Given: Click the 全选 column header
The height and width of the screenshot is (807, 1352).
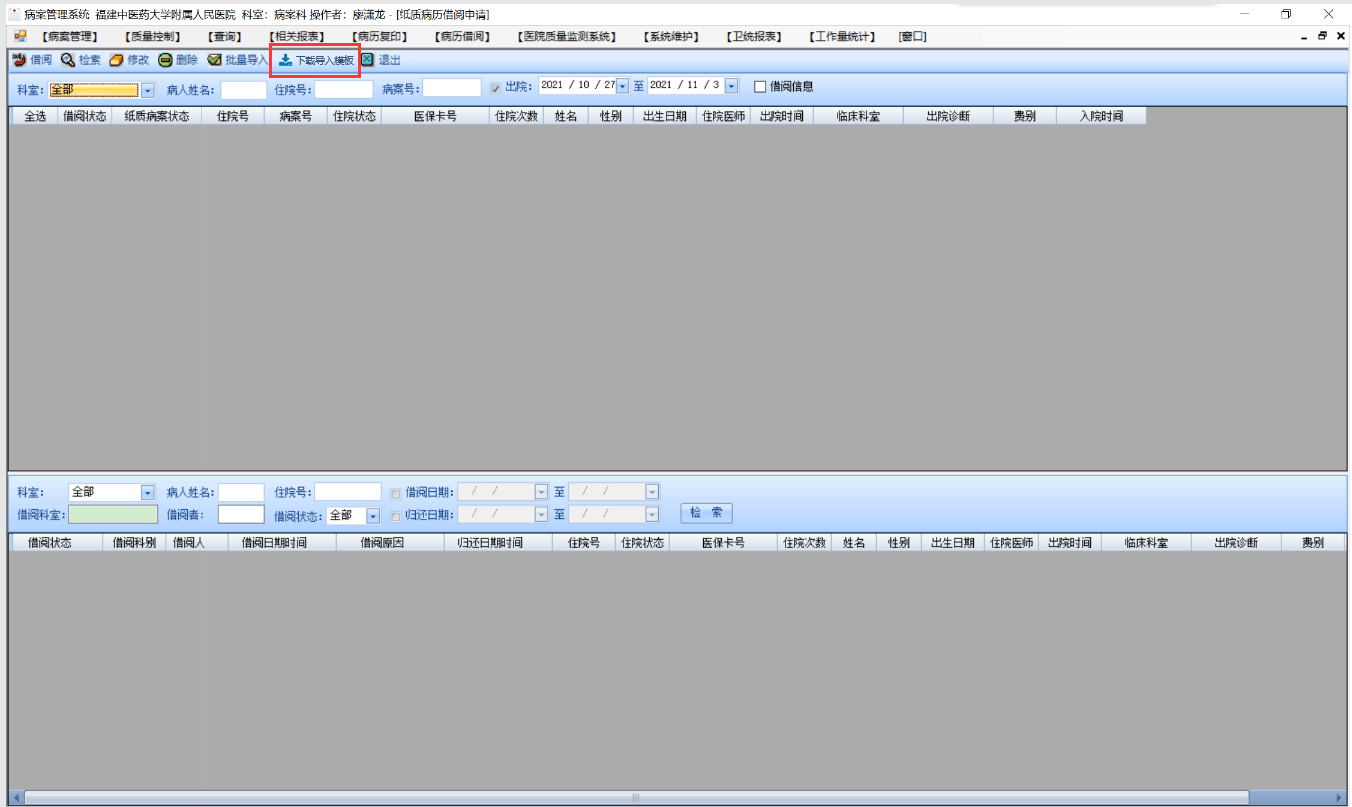Looking at the screenshot, I should [35, 116].
